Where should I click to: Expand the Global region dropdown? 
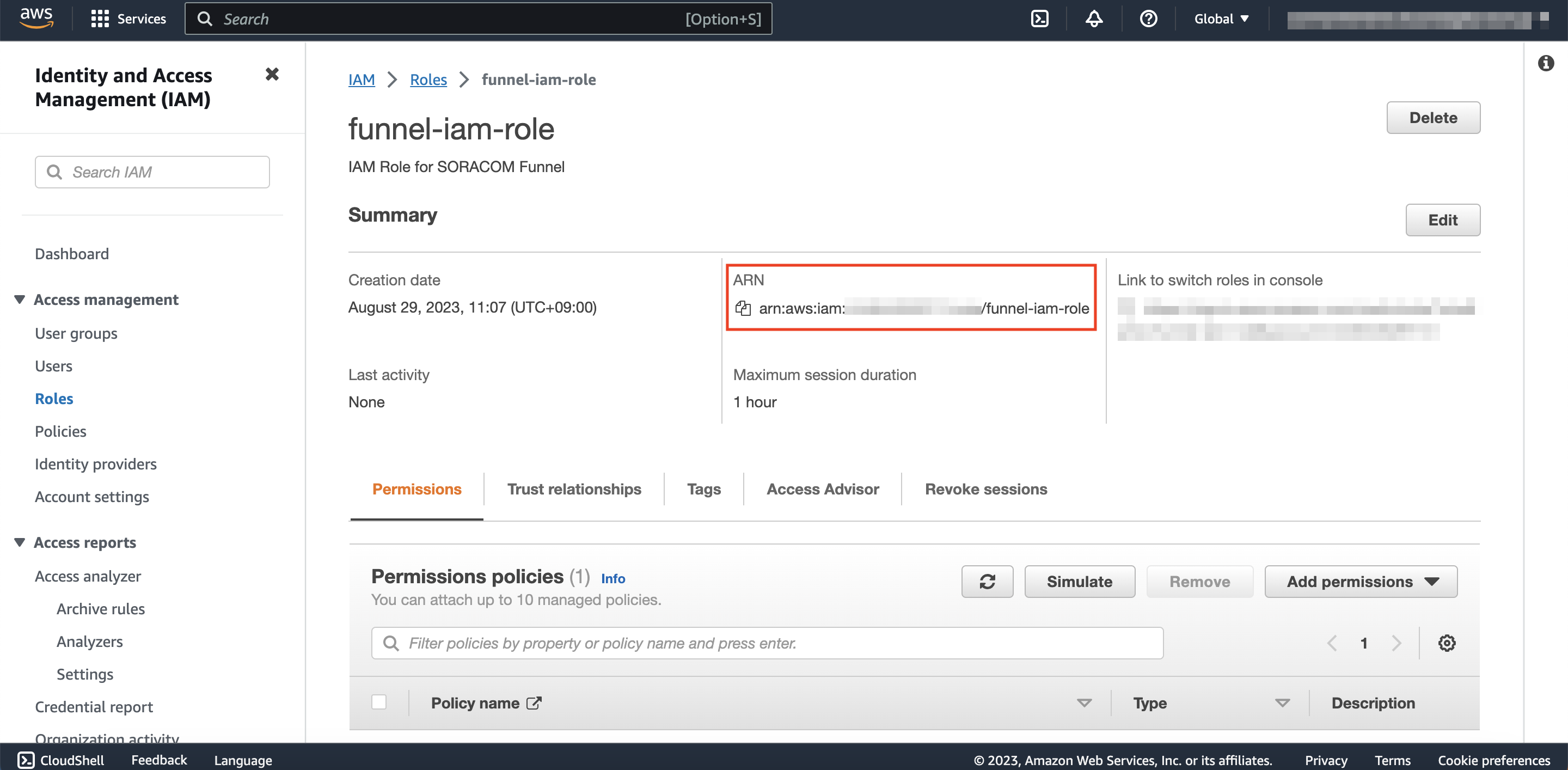(1221, 19)
